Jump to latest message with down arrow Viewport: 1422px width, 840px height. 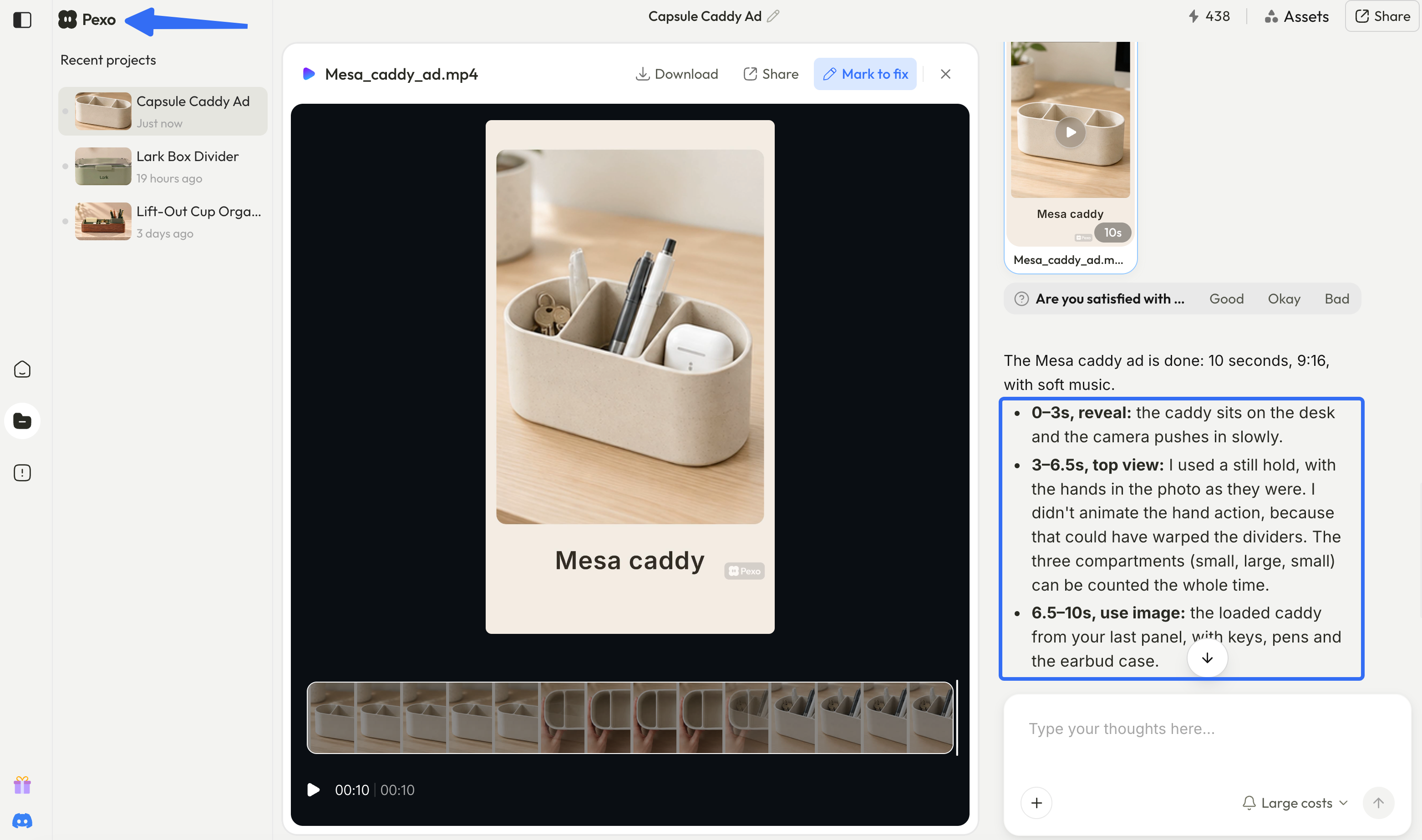(x=1208, y=658)
